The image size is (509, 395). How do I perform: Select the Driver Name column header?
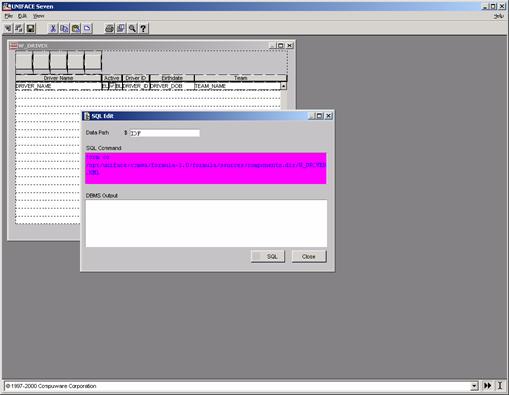pyautogui.click(x=58, y=78)
